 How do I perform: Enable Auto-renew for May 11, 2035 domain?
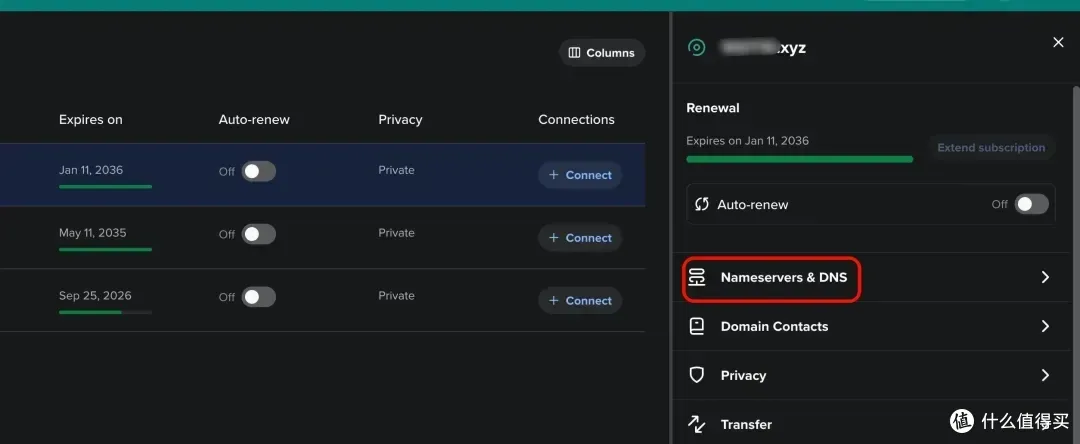pyautogui.click(x=258, y=234)
